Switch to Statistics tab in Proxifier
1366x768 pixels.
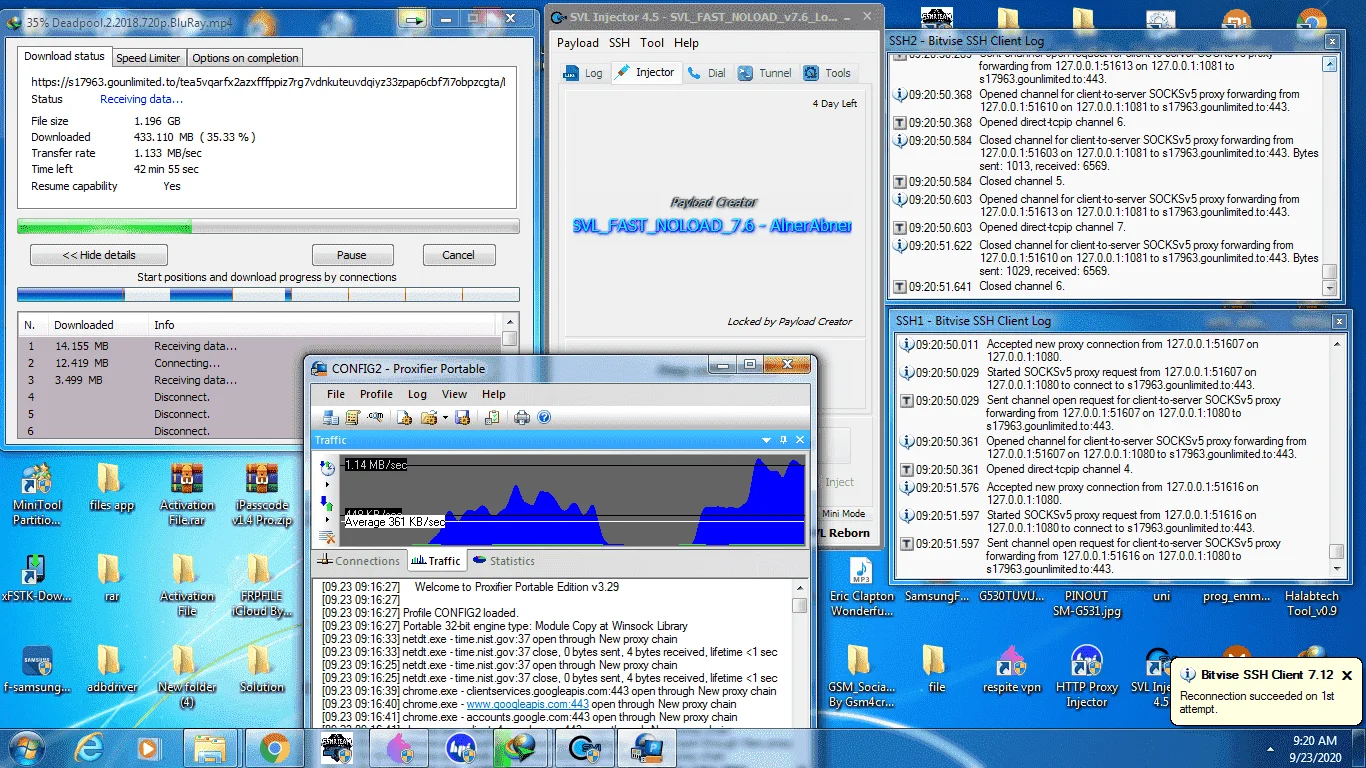pos(504,561)
